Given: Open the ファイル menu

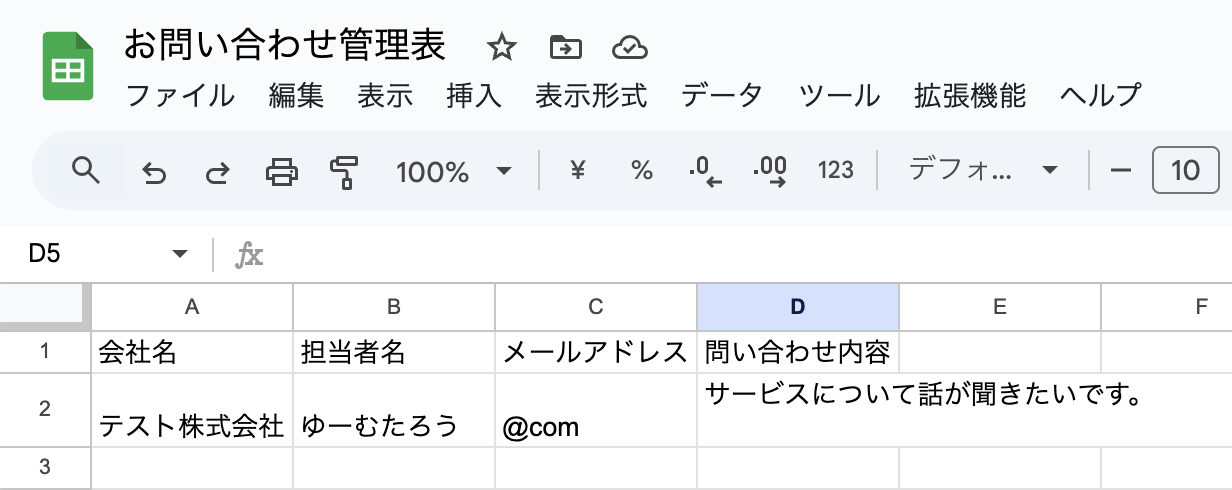Looking at the screenshot, I should pyautogui.click(x=180, y=96).
